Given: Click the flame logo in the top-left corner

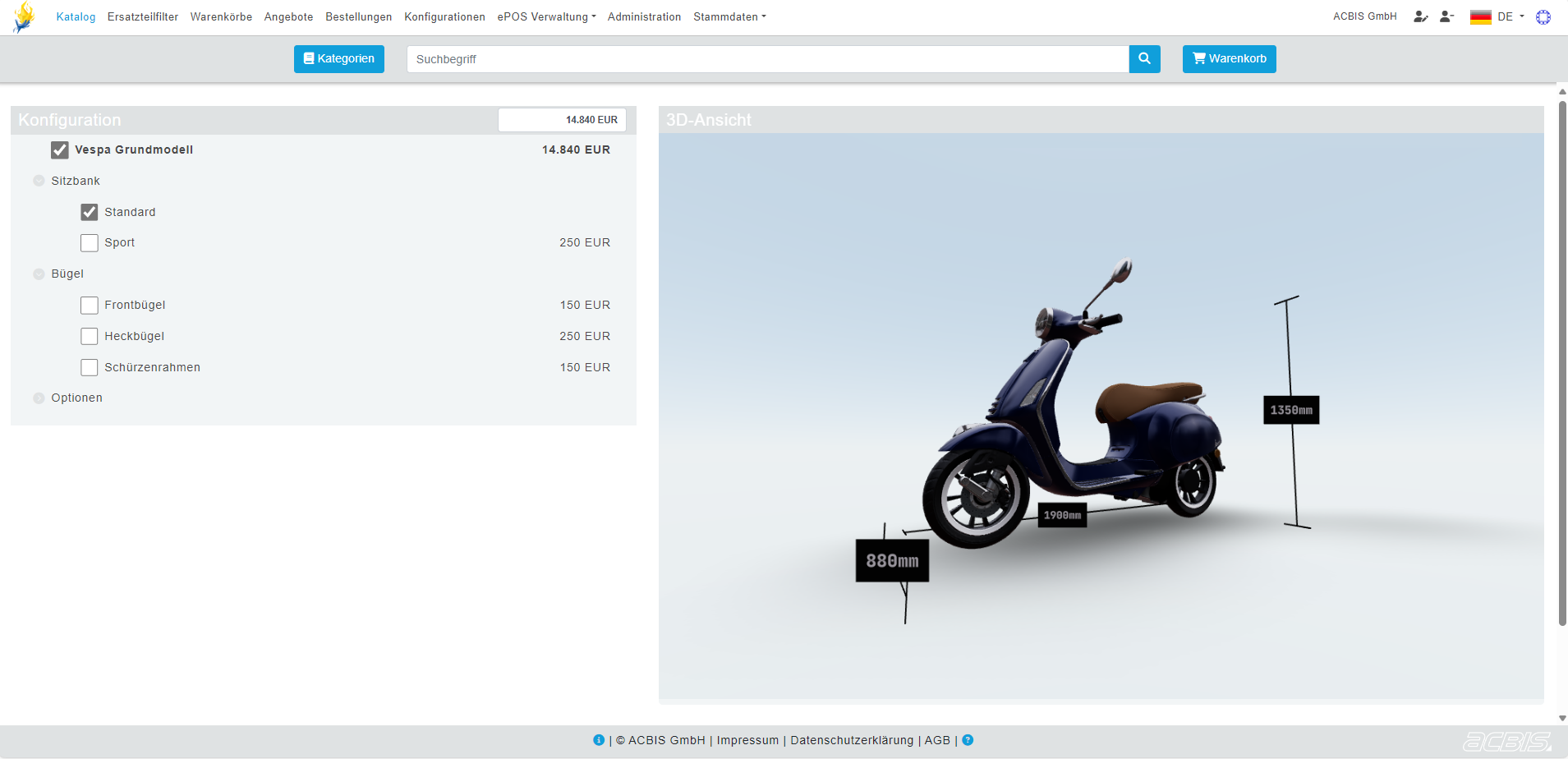Looking at the screenshot, I should coord(25,17).
